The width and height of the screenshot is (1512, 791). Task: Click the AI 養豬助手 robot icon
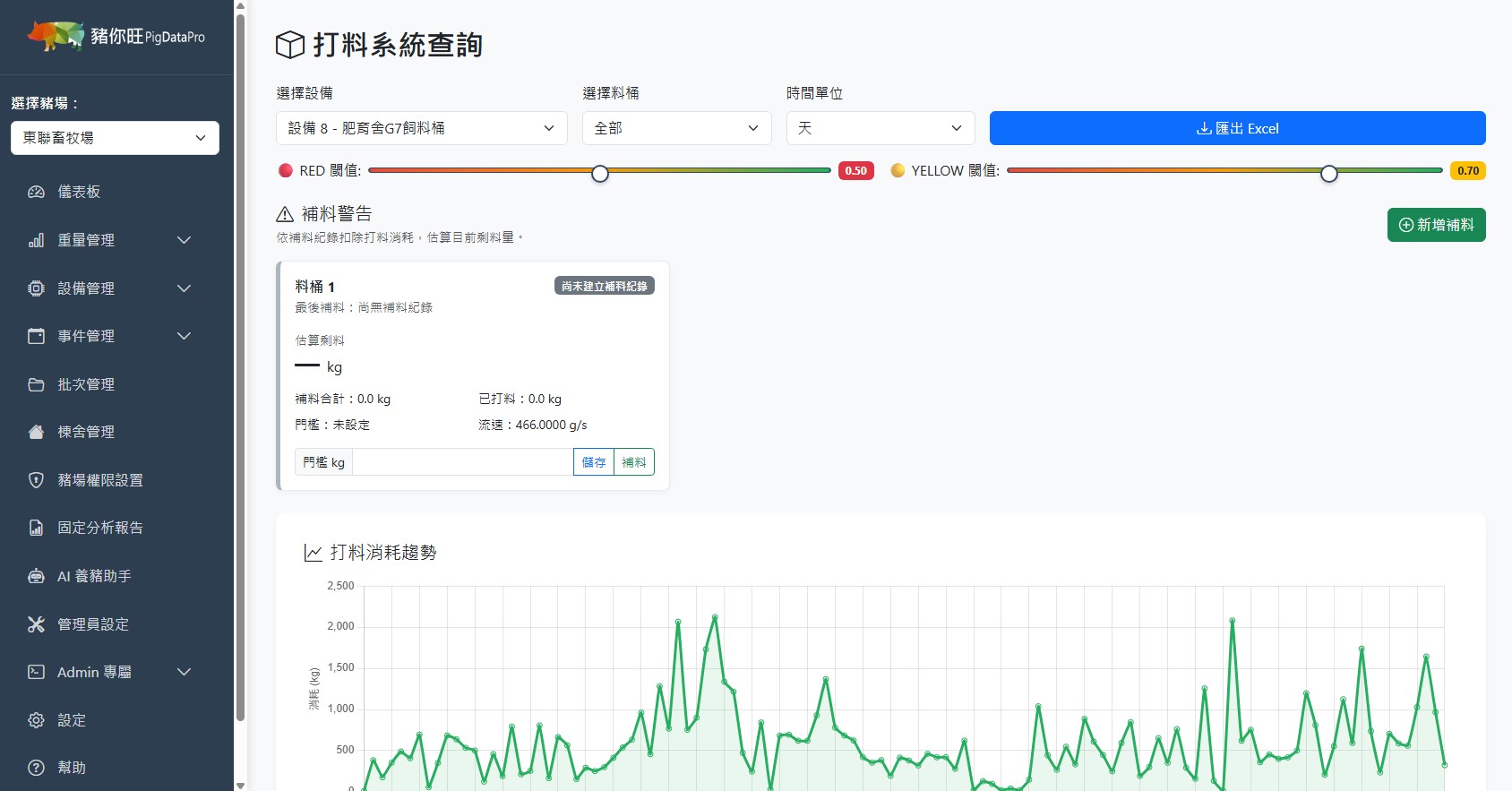click(x=36, y=576)
